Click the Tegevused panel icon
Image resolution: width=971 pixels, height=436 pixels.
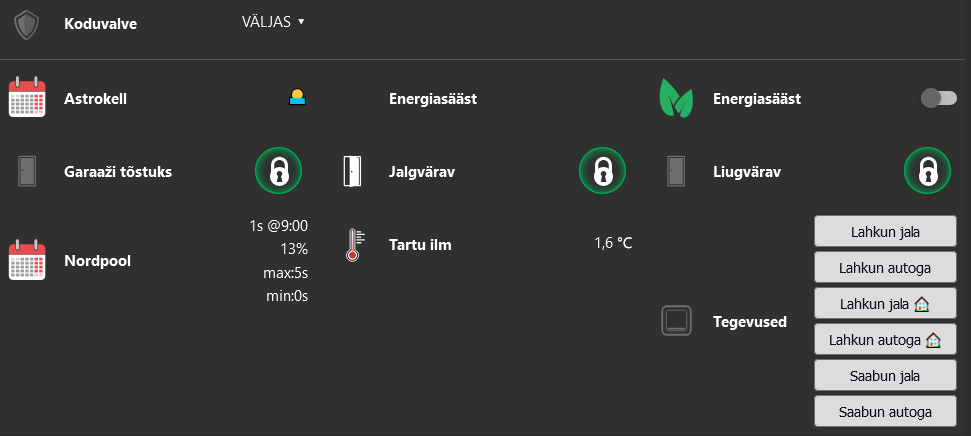coord(676,321)
